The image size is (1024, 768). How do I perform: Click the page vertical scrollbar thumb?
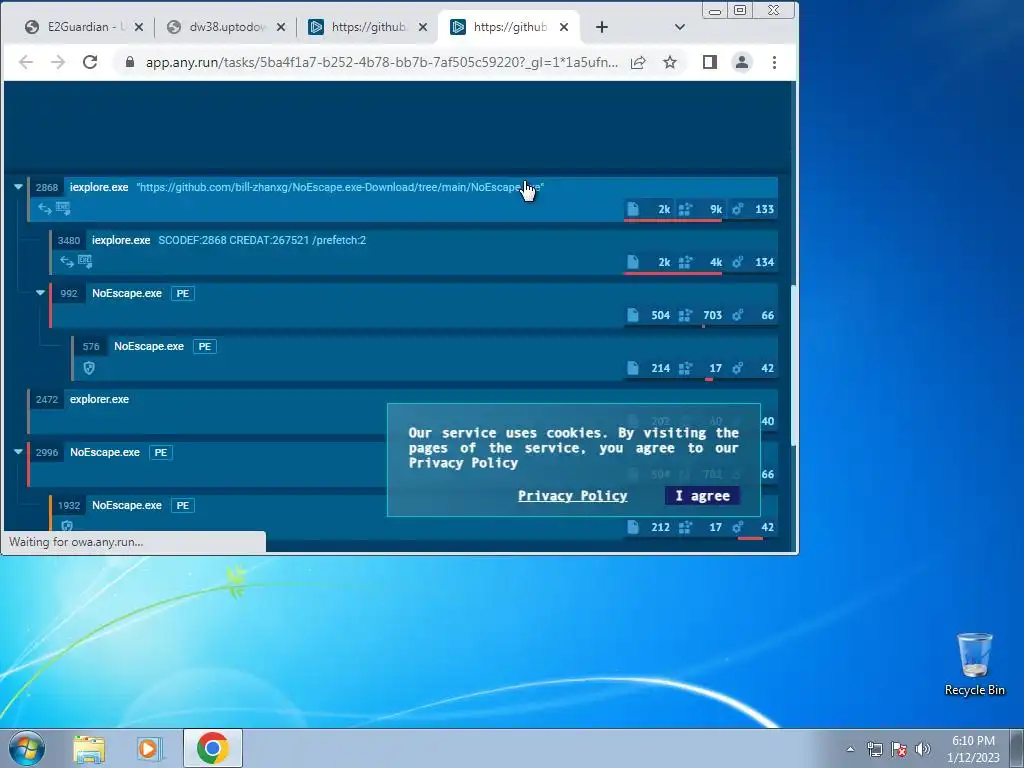794,365
